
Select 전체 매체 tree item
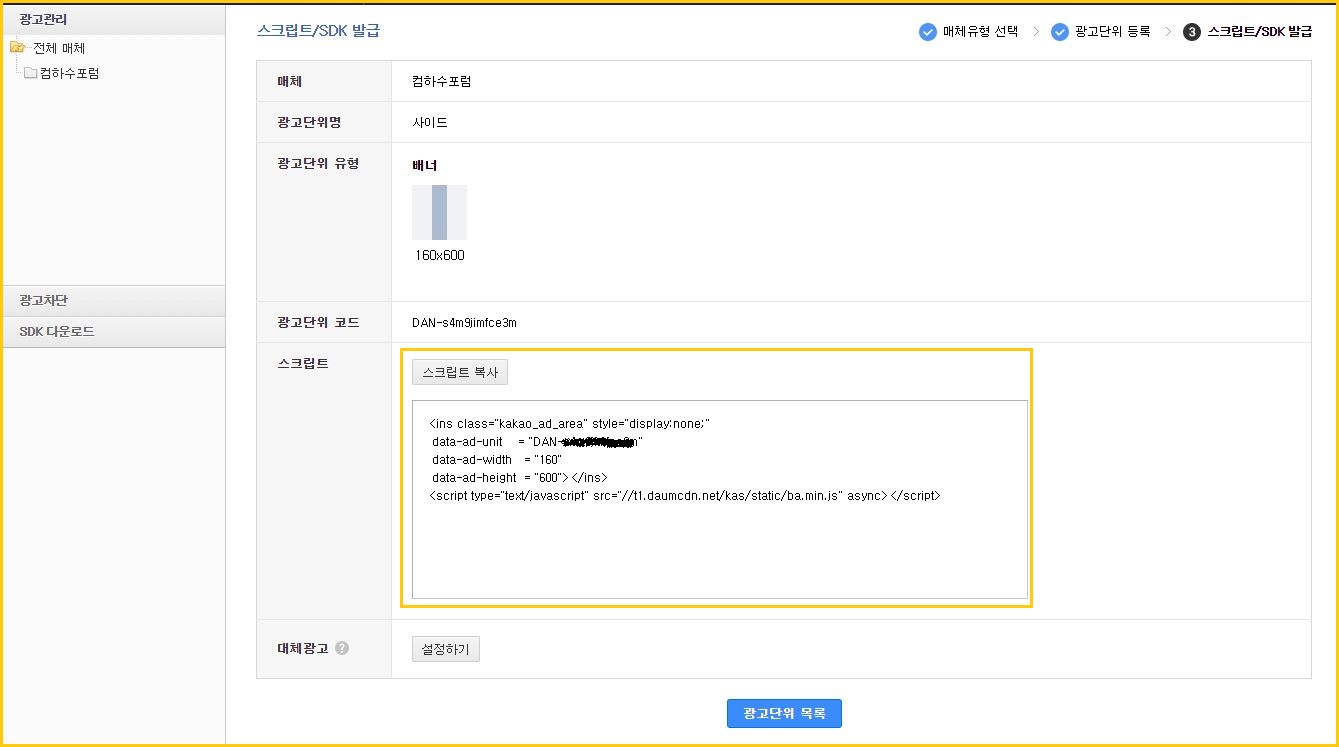click(59, 48)
